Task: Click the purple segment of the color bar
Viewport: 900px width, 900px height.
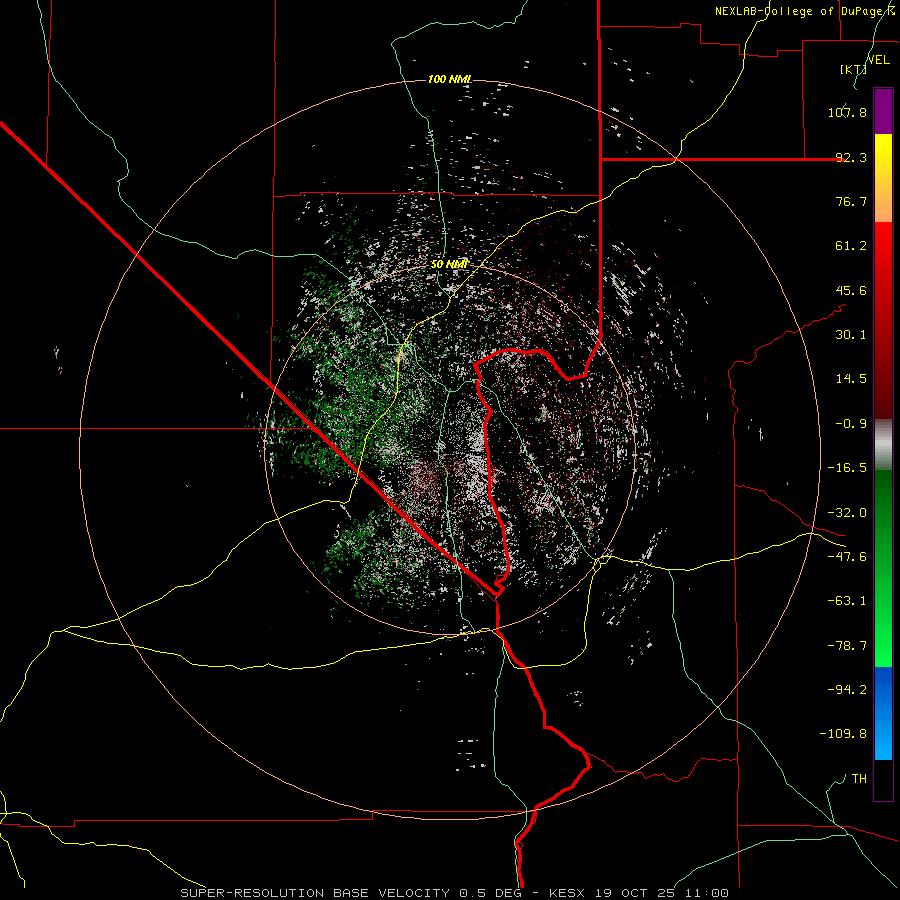Action: point(883,111)
